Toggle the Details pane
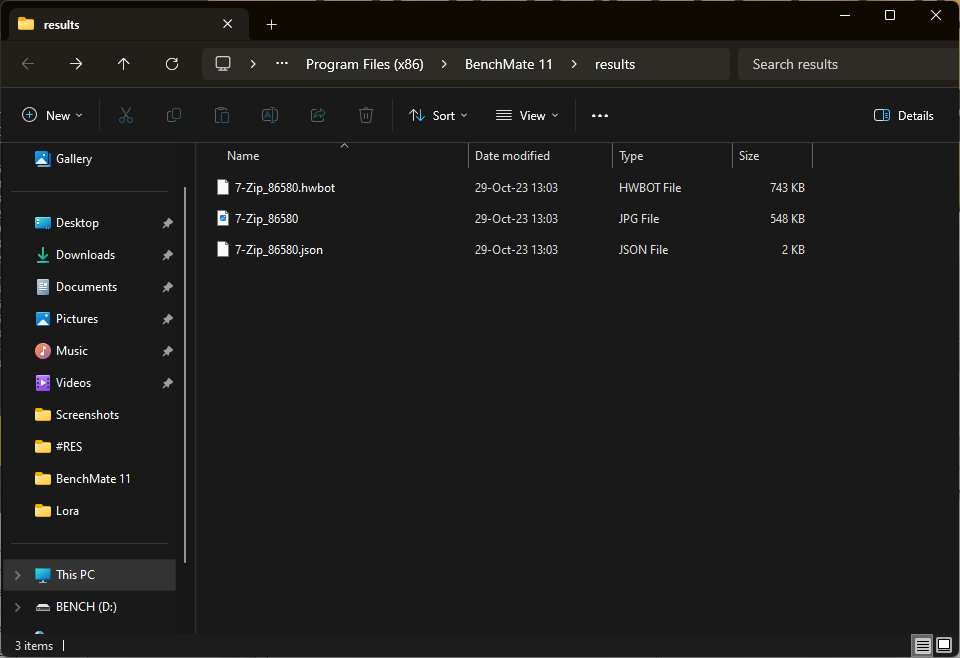Image resolution: width=960 pixels, height=658 pixels. 904,116
